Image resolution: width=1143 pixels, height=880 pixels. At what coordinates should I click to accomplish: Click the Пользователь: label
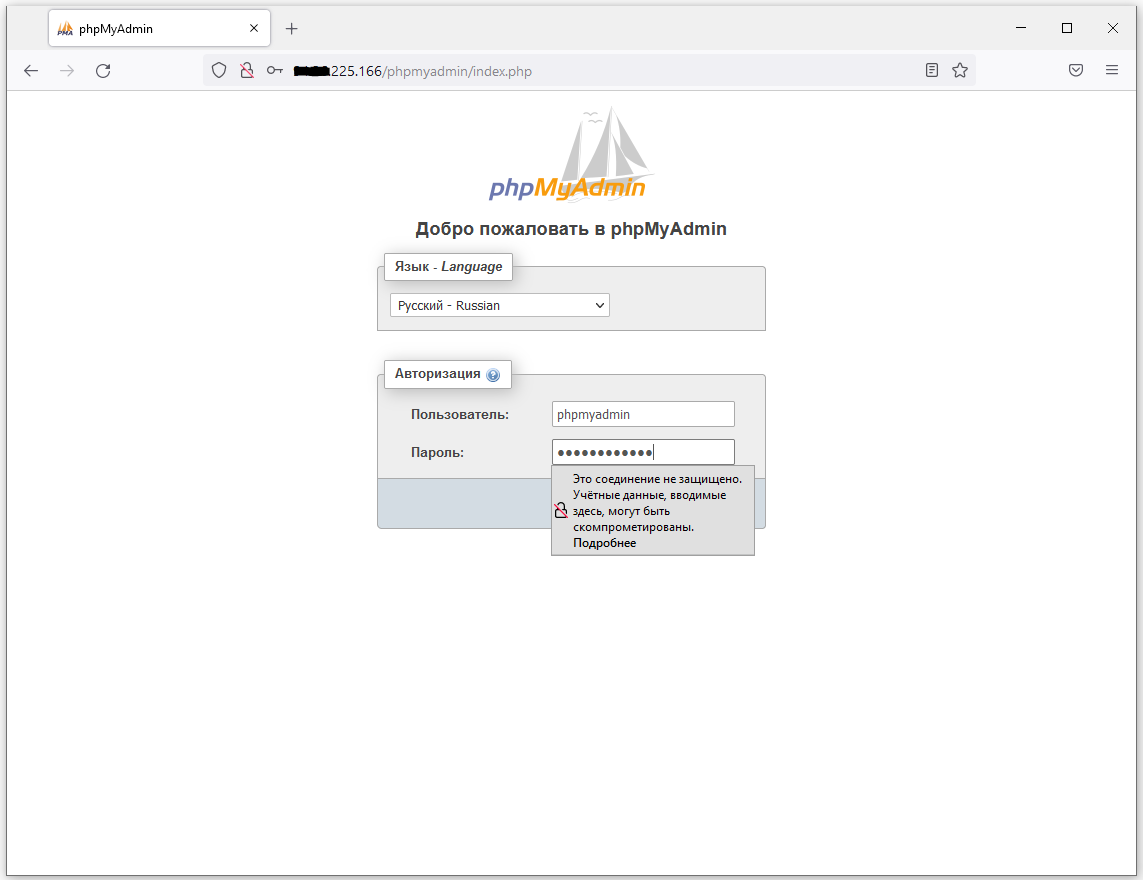tap(460, 415)
